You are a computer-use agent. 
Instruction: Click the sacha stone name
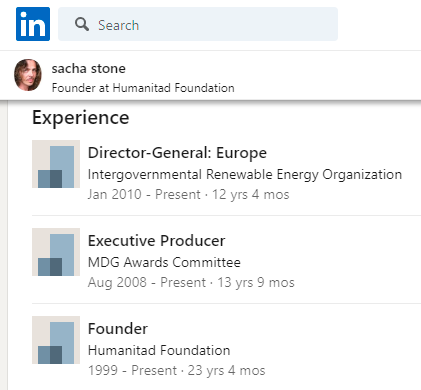[88, 68]
